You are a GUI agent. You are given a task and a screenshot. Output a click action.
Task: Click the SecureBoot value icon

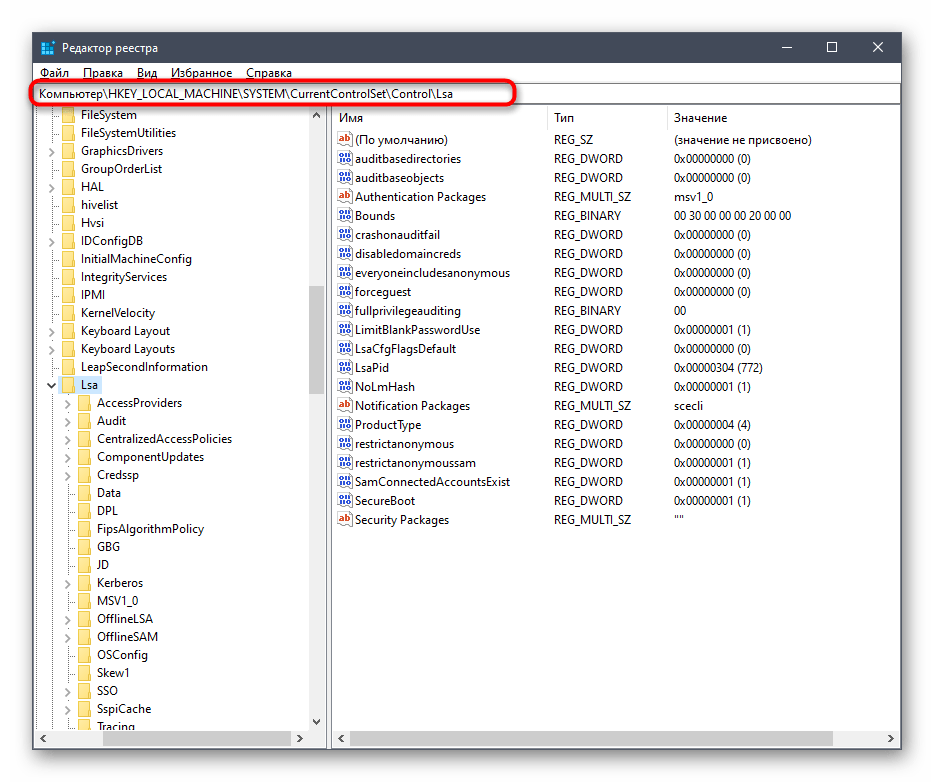coord(346,501)
